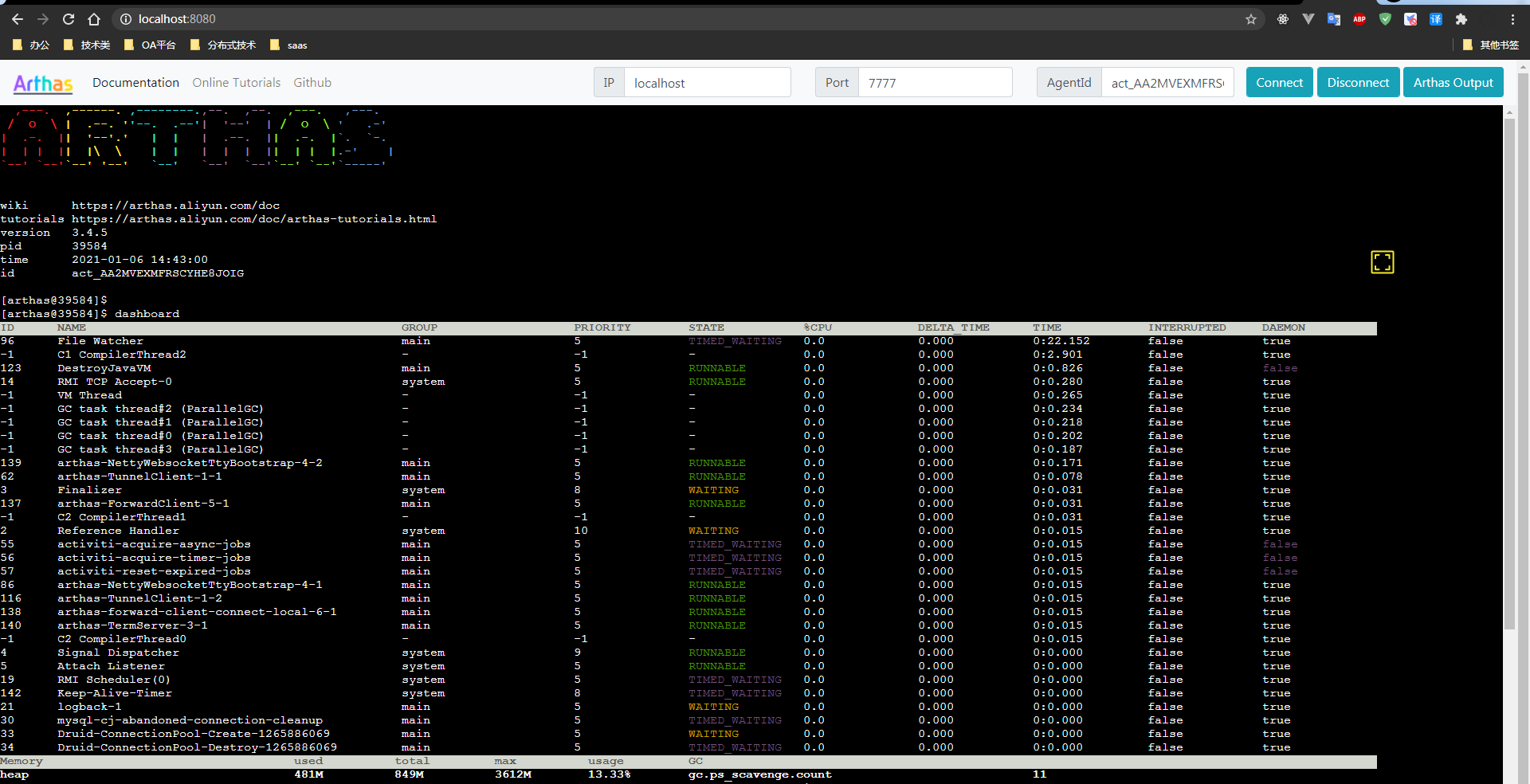Open 分布式技术 bookmark folder

(223, 45)
